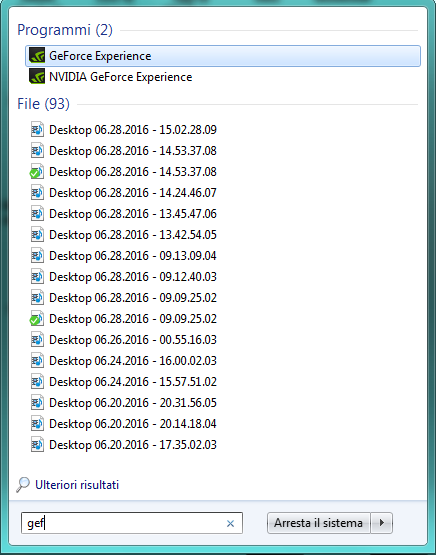Click the search box containing "gef"
Image resolution: width=436 pixels, height=555 pixels.
(132, 523)
